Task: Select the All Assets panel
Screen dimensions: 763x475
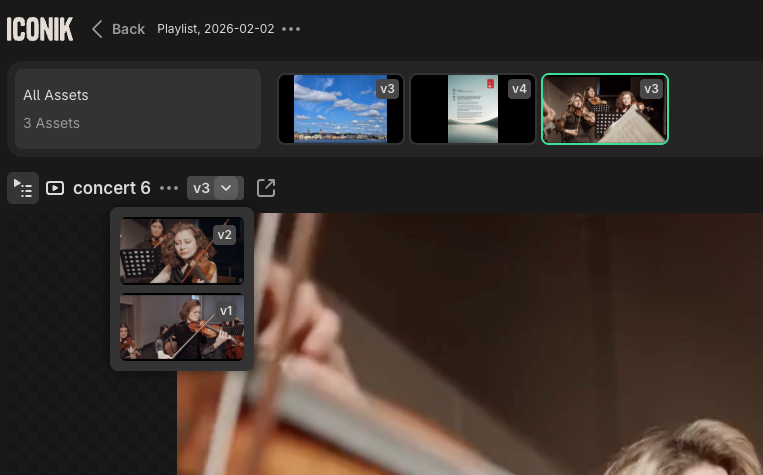Action: 138,109
